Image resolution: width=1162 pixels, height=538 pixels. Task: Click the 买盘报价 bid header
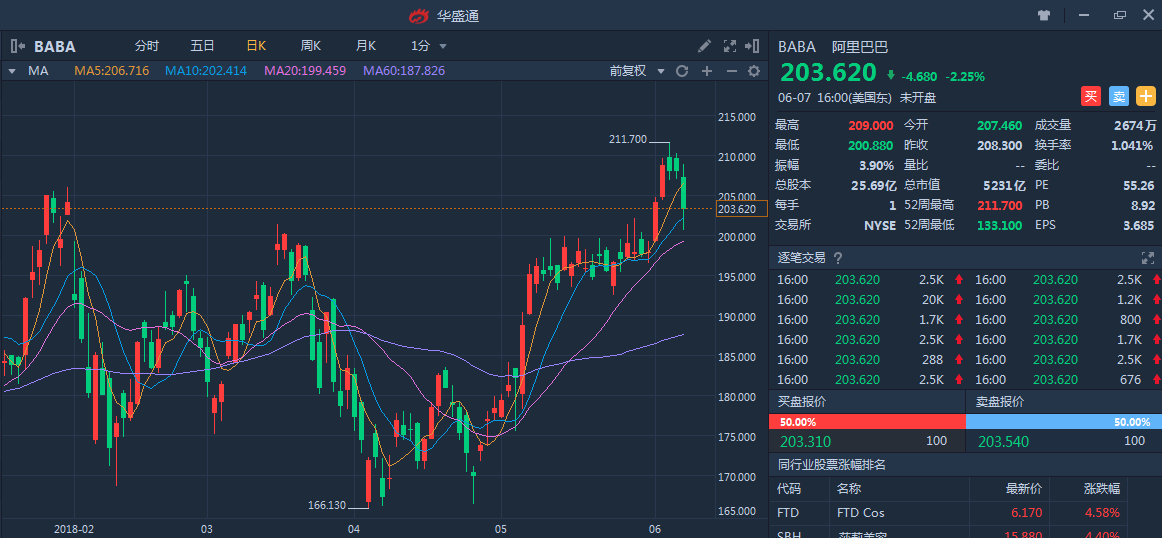(801, 402)
